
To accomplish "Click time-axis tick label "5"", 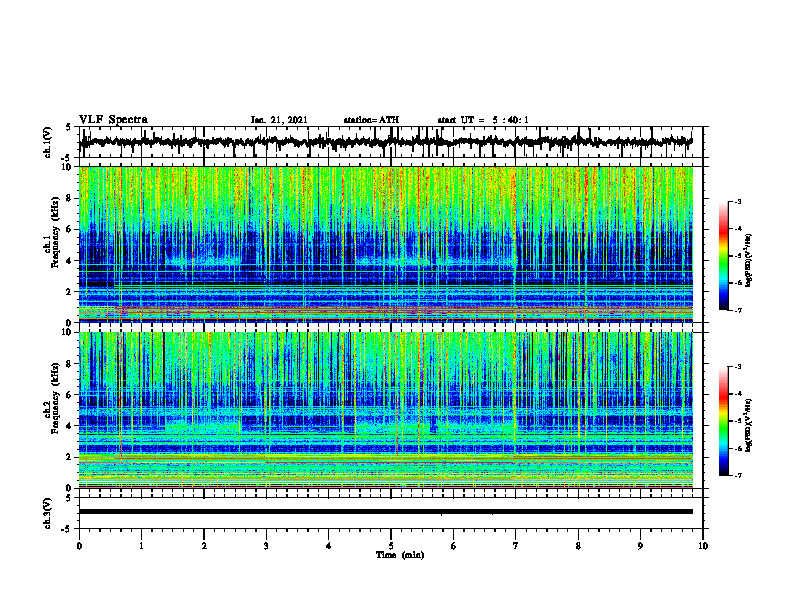I will tap(391, 546).
